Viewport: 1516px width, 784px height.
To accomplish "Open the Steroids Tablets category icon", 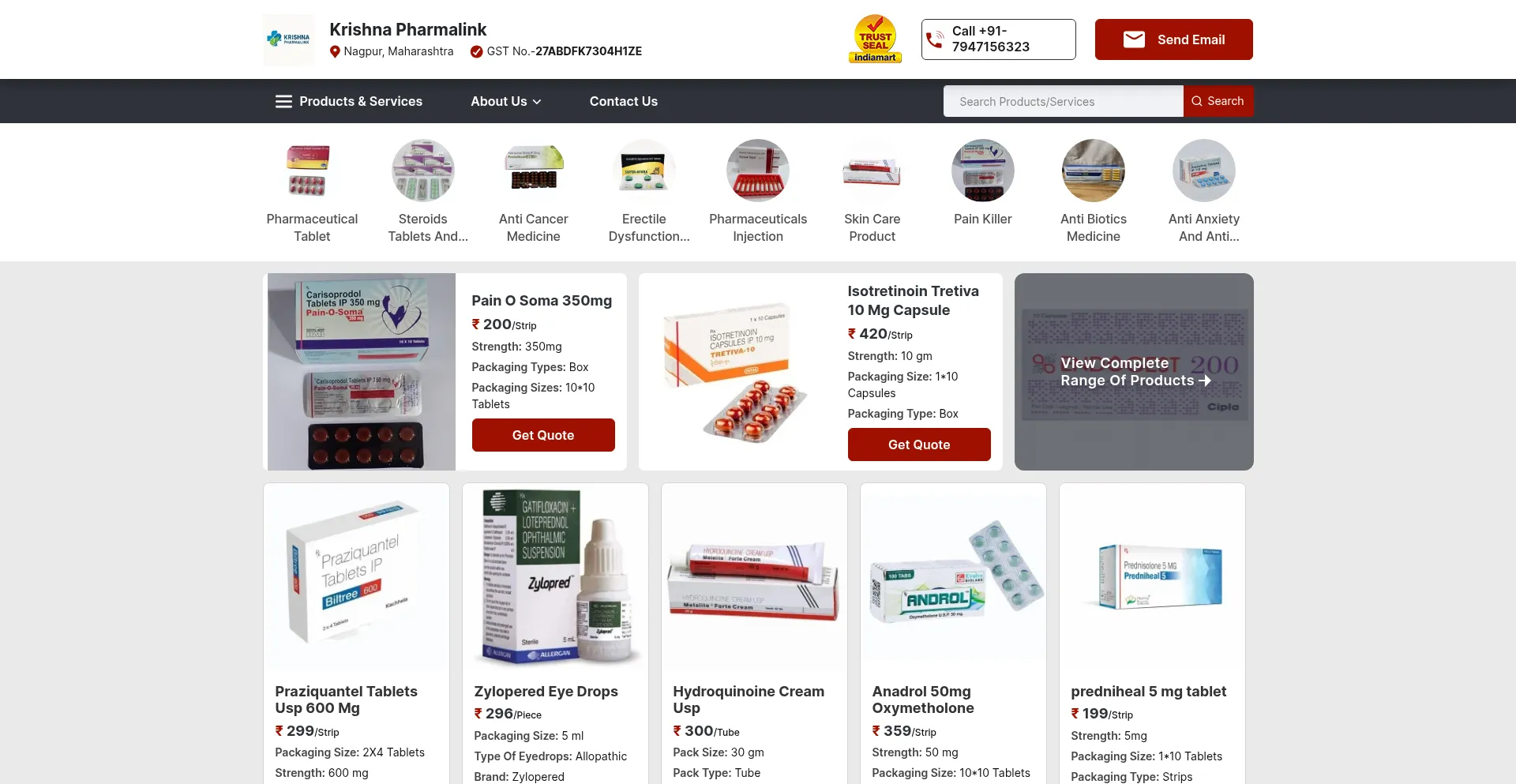I will click(x=423, y=171).
